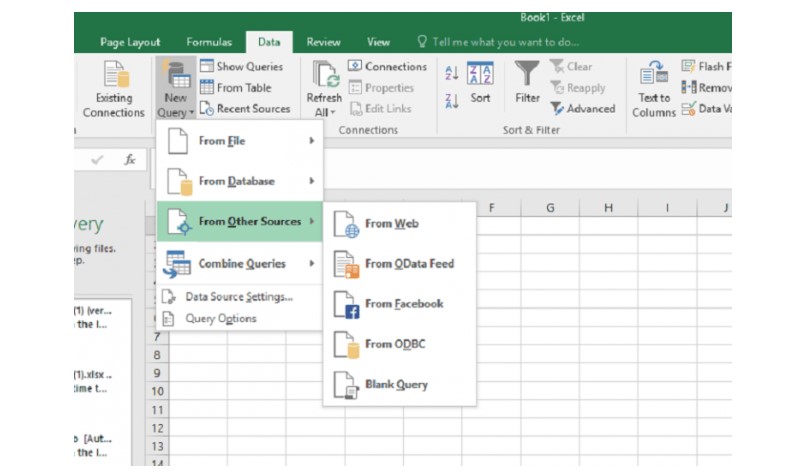The height and width of the screenshot is (471, 800).
Task: Expand the From File submenu arrow
Action: pos(311,140)
